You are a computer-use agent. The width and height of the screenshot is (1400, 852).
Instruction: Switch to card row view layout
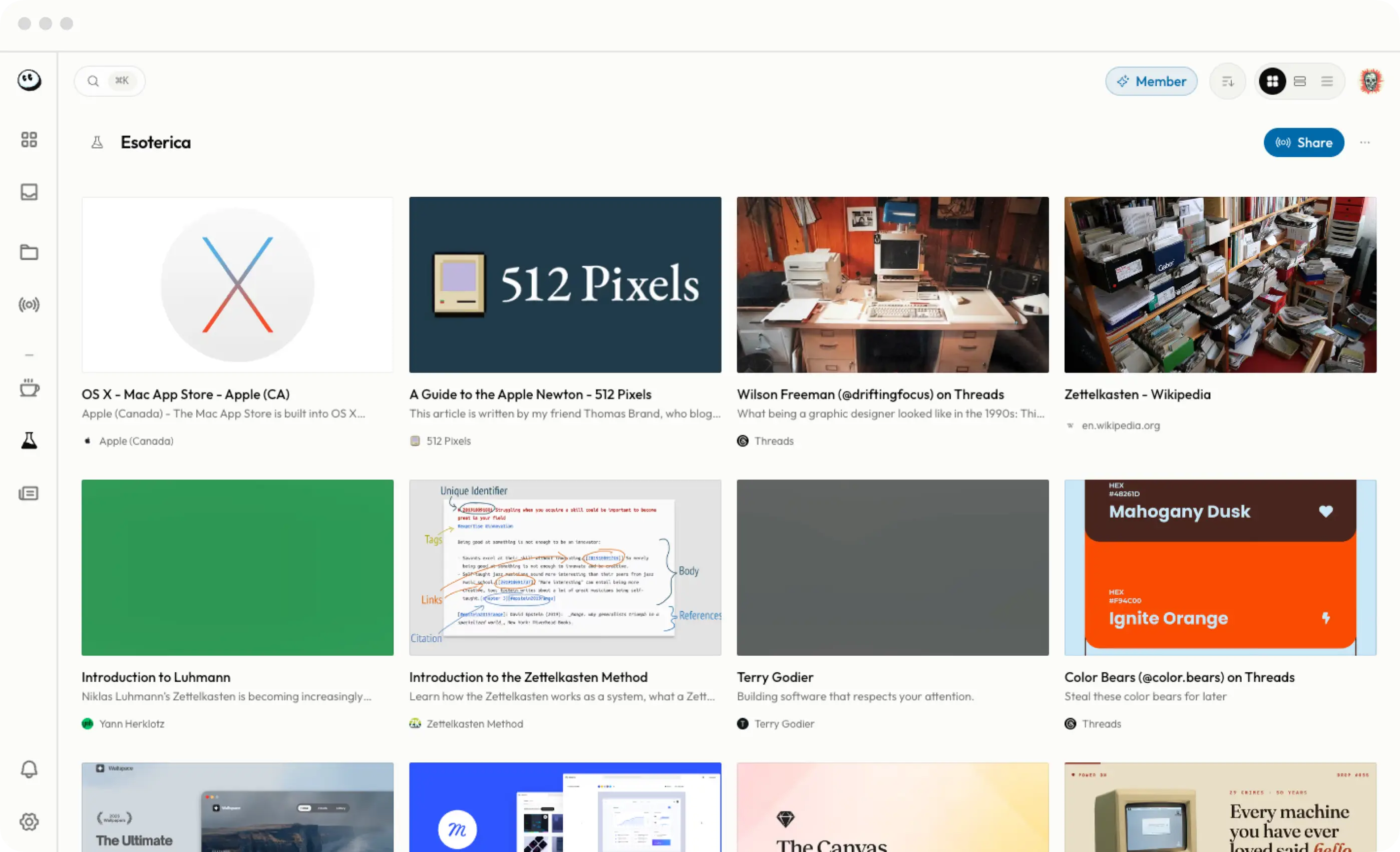[1299, 81]
